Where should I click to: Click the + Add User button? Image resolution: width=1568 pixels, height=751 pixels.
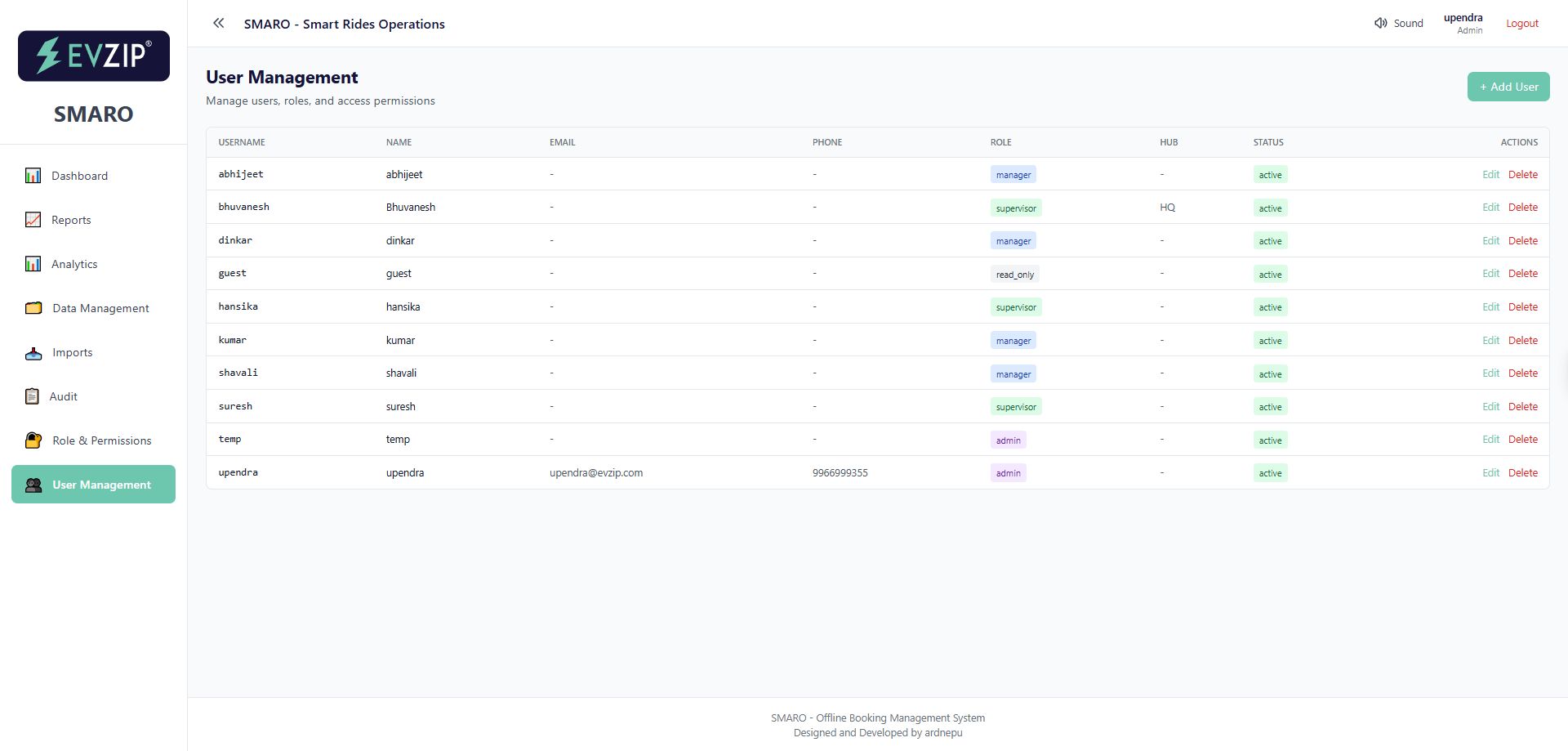(x=1508, y=86)
